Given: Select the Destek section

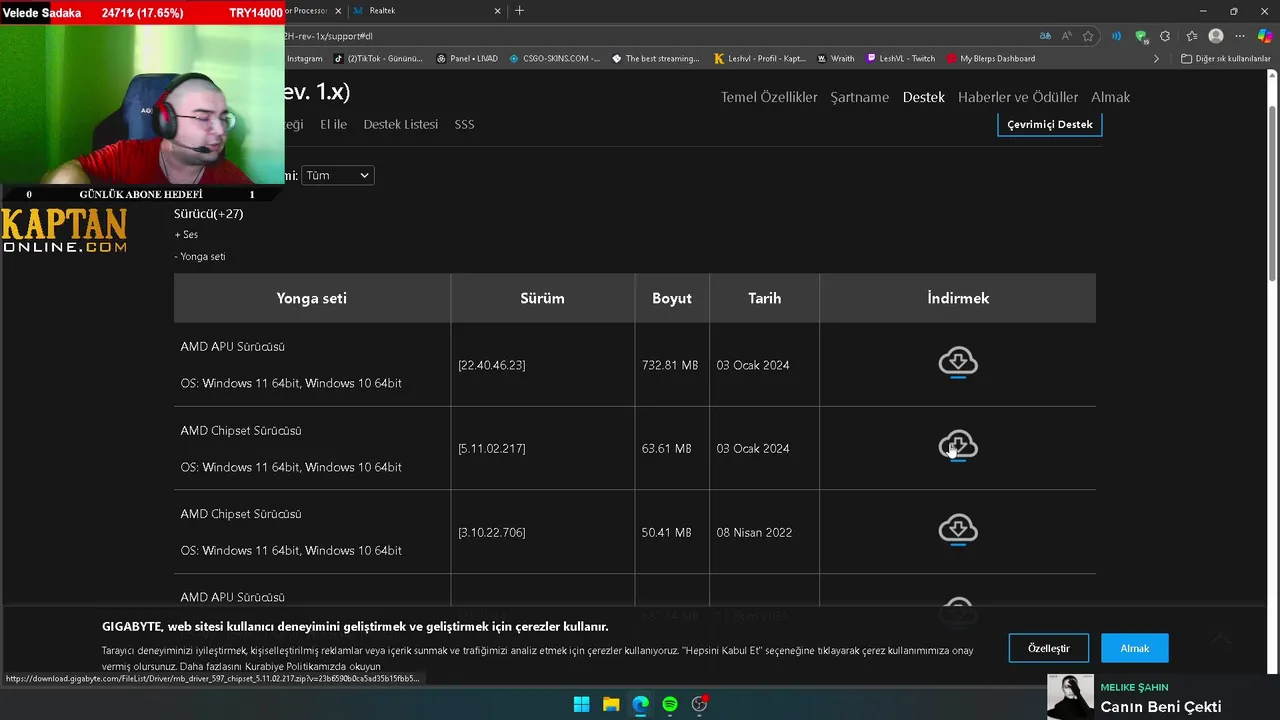Looking at the screenshot, I should [x=923, y=97].
